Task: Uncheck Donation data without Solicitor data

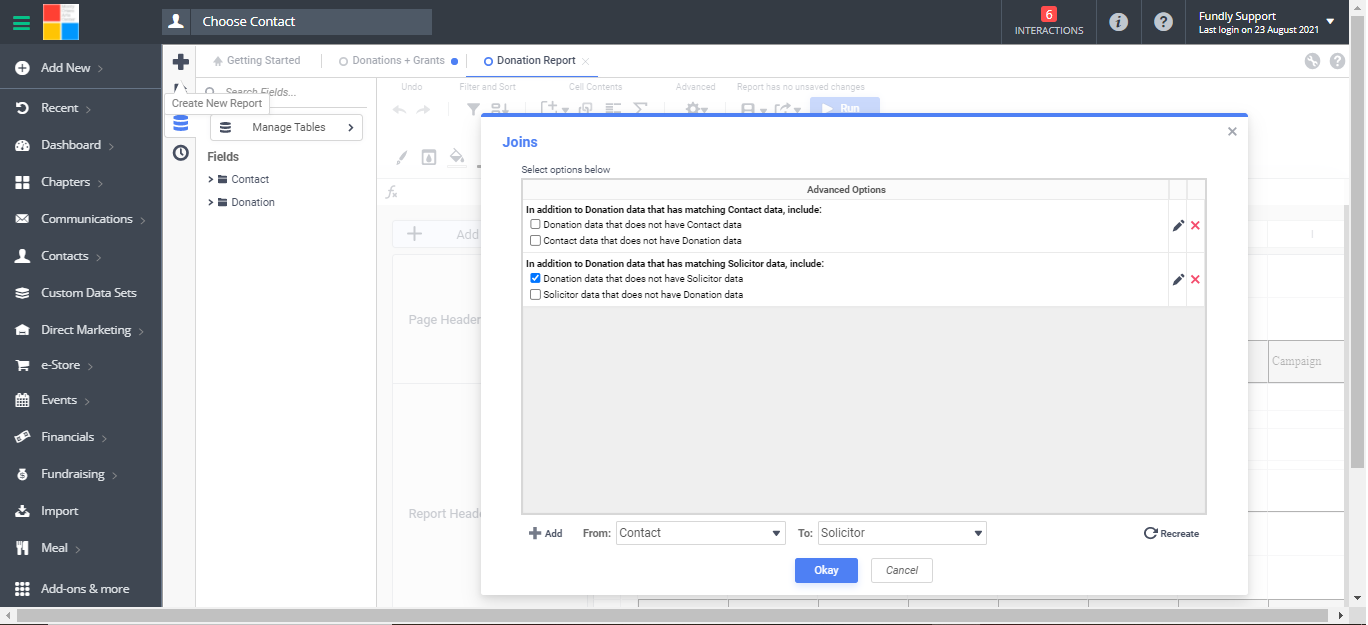Action: (535, 278)
